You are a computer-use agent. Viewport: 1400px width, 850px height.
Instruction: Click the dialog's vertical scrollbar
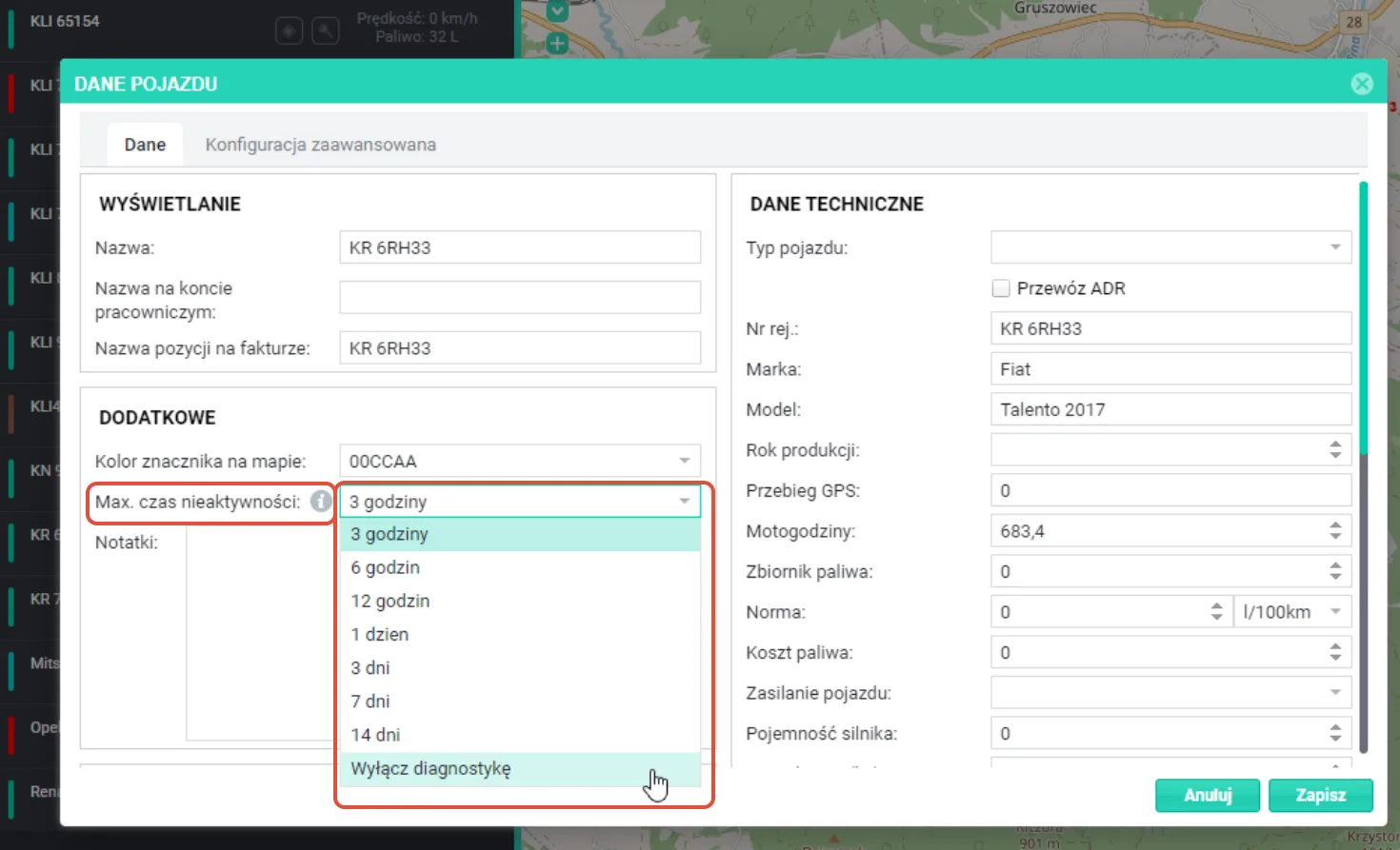[x=1364, y=319]
